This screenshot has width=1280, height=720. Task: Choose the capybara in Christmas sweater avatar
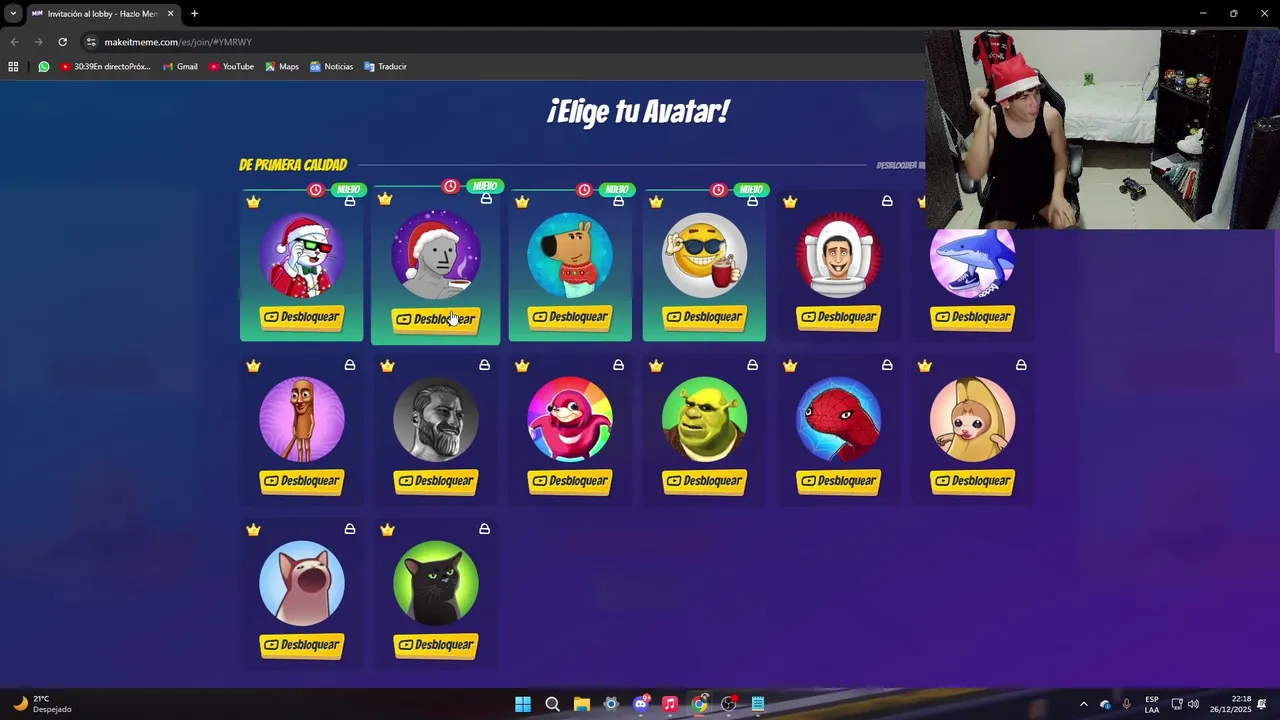(x=570, y=255)
